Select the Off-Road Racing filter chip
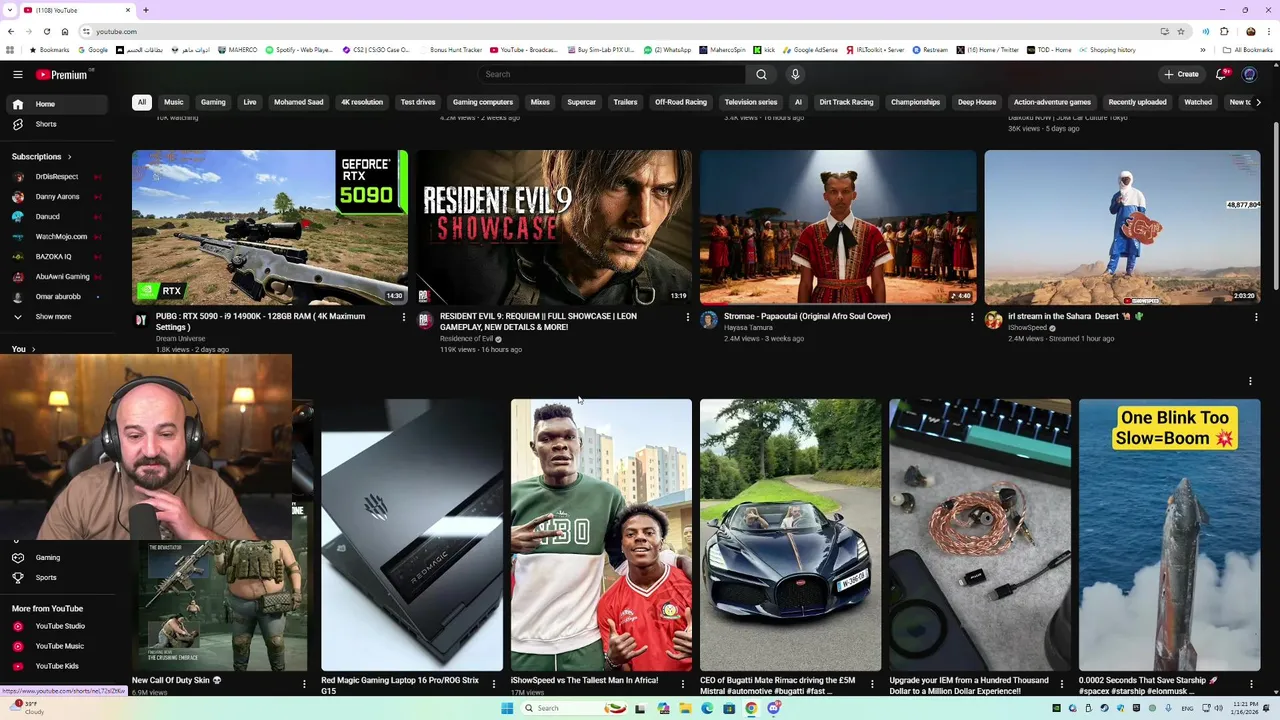This screenshot has height=720, width=1280. [681, 102]
